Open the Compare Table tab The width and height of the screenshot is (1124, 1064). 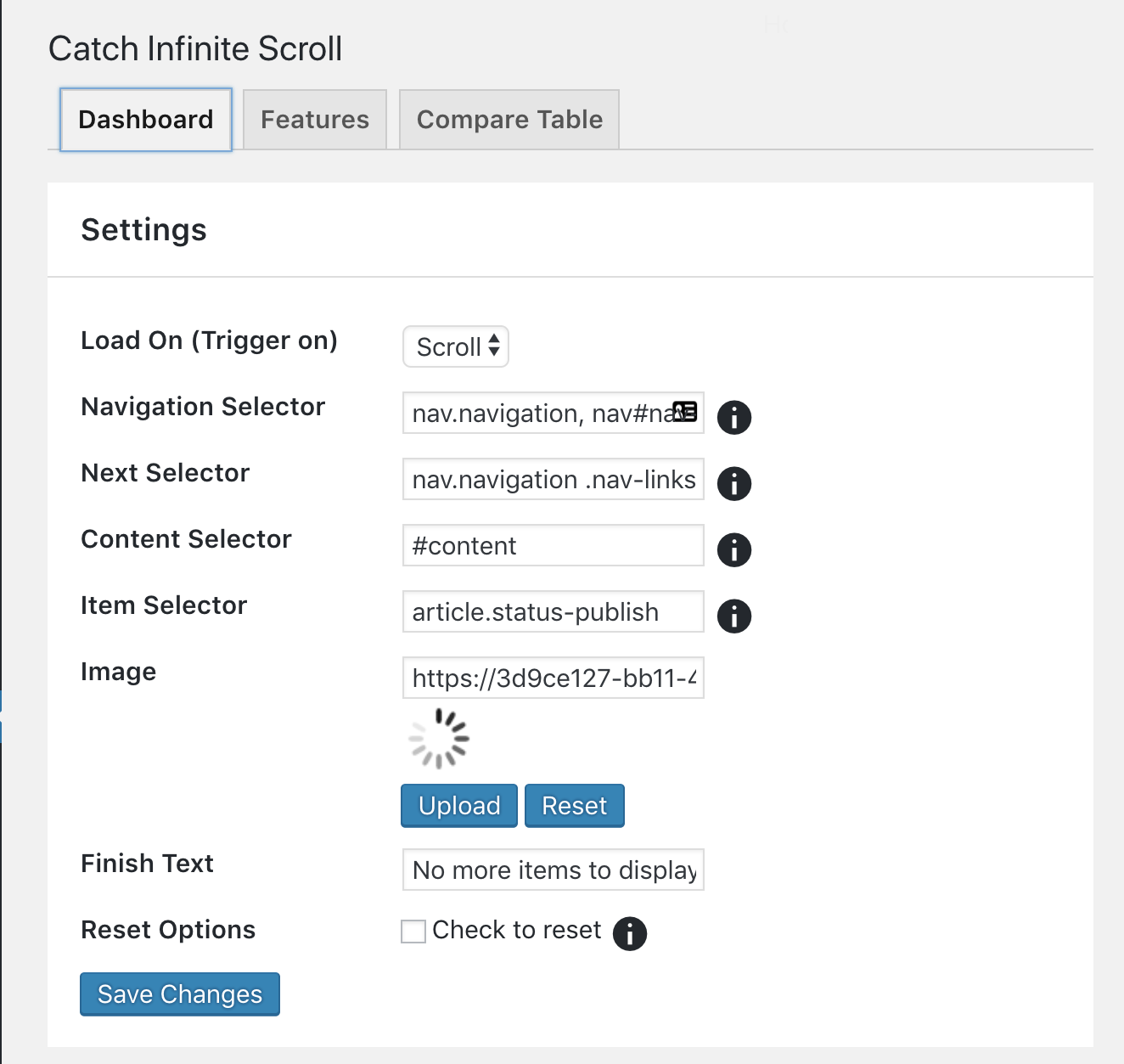[x=509, y=120]
